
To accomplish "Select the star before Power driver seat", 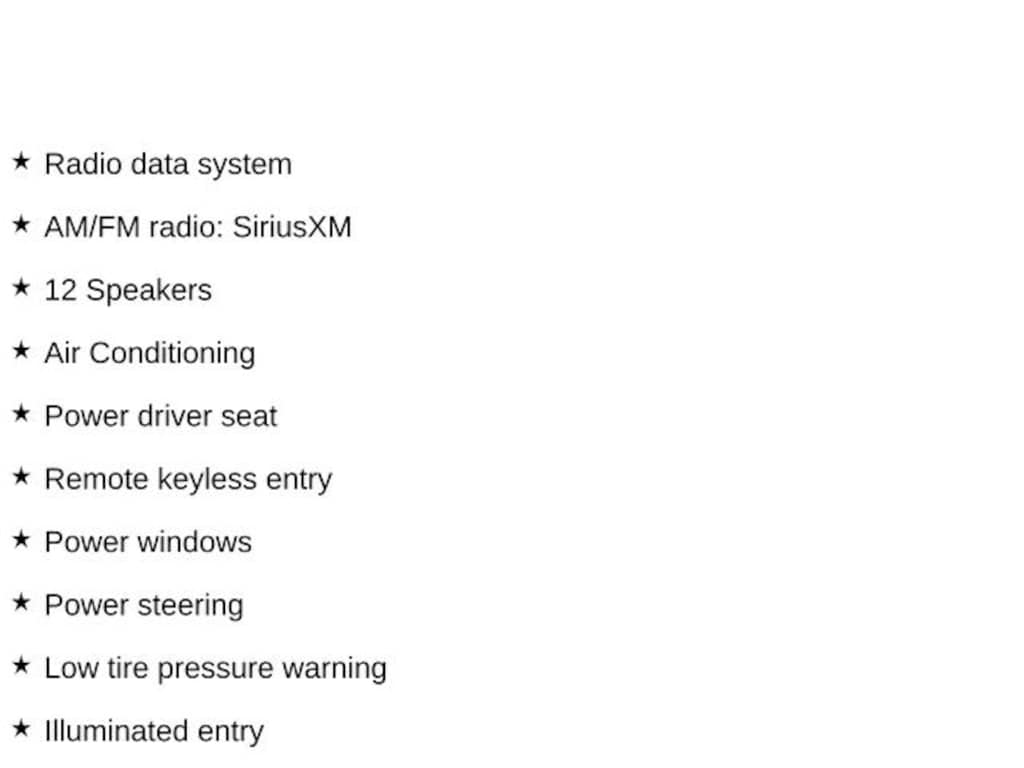I will (21, 413).
